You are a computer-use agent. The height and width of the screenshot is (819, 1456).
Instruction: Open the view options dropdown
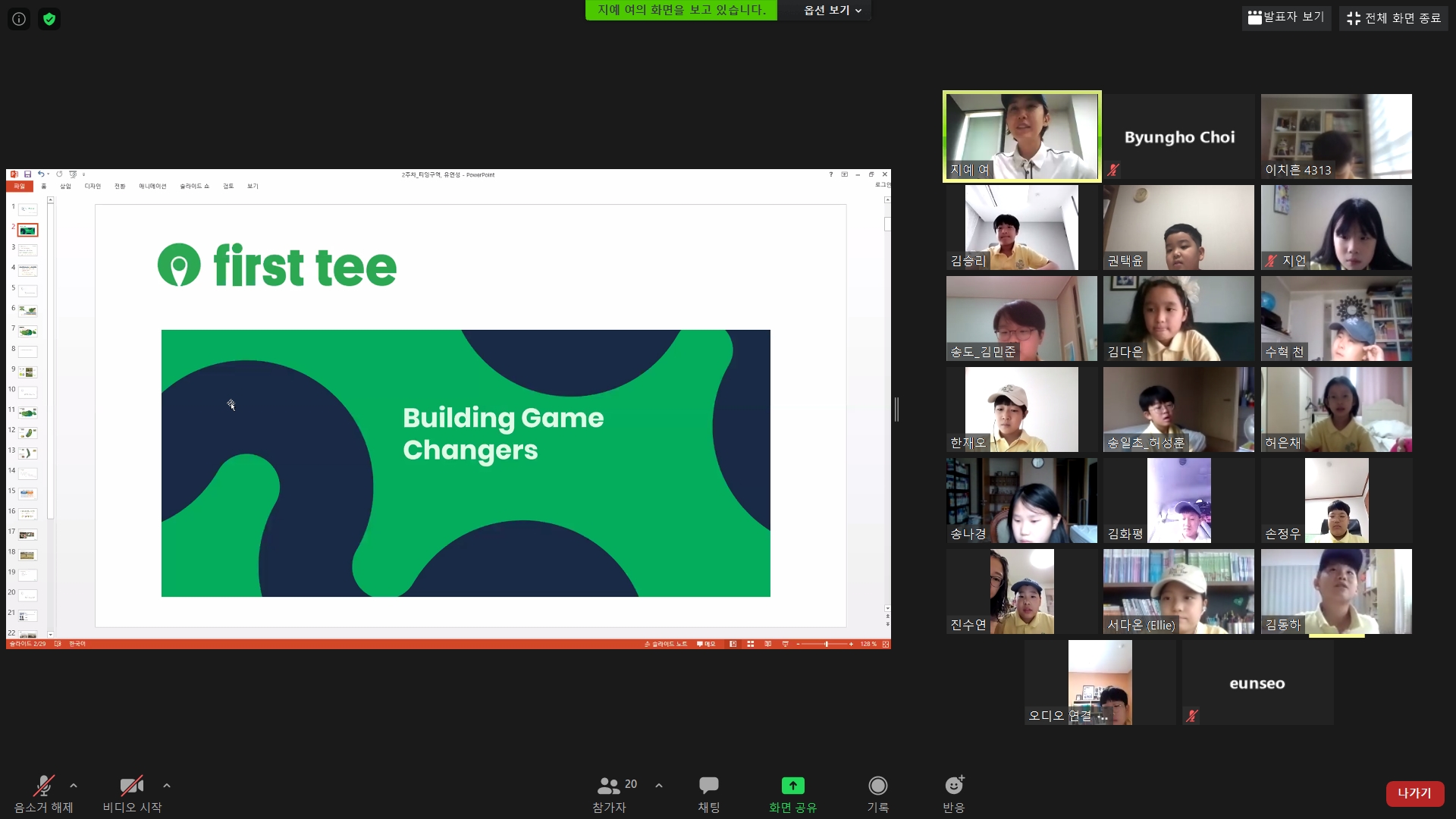(832, 11)
